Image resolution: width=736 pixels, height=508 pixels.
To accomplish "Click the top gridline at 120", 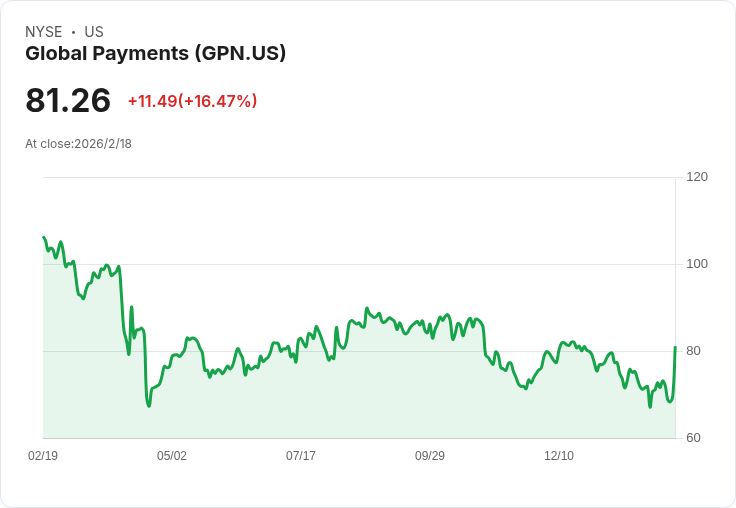I will click(360, 178).
